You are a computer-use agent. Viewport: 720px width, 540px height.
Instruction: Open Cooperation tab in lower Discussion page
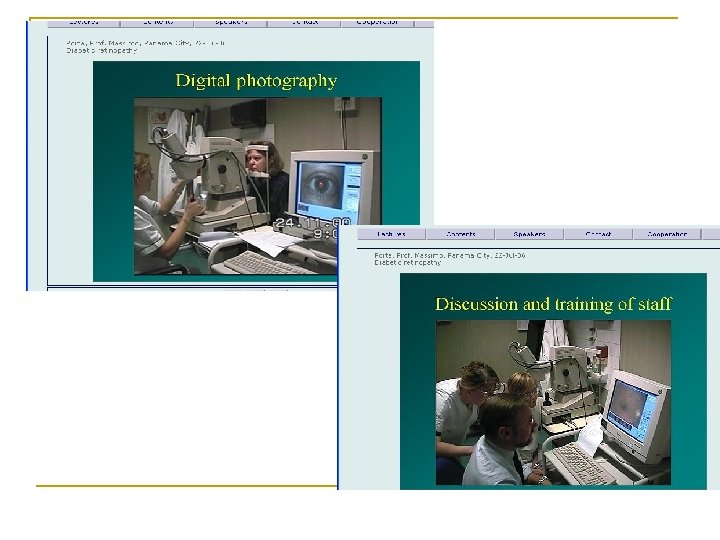point(667,234)
